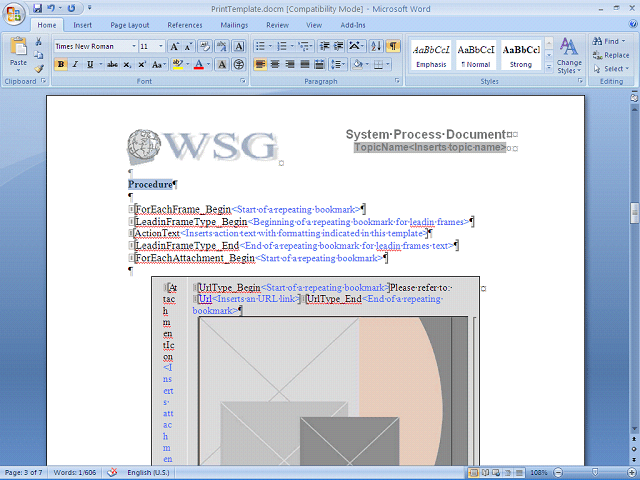Switch to Print Layout view

pos(473,473)
